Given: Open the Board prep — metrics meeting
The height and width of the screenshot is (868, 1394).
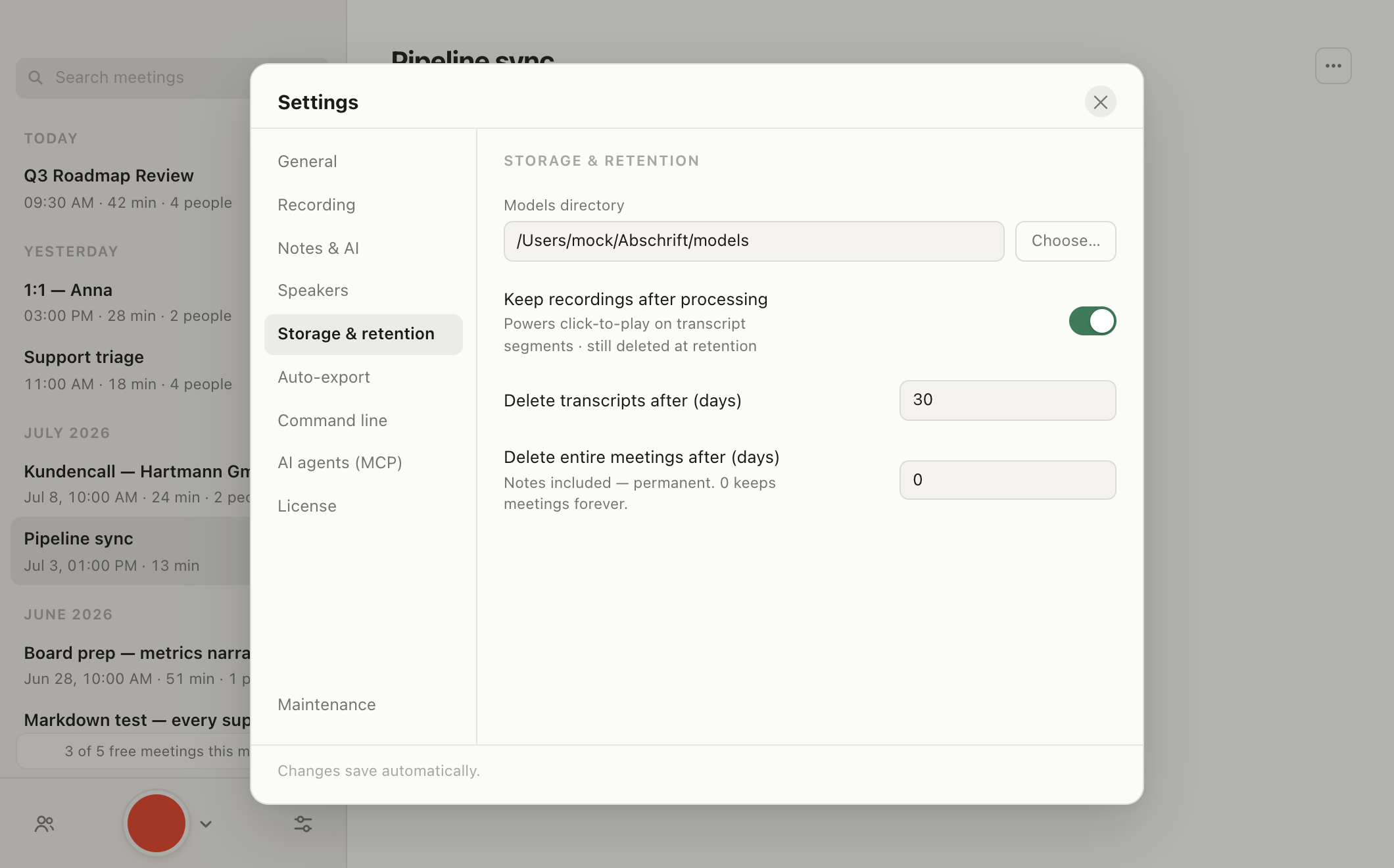Looking at the screenshot, I should point(131,665).
